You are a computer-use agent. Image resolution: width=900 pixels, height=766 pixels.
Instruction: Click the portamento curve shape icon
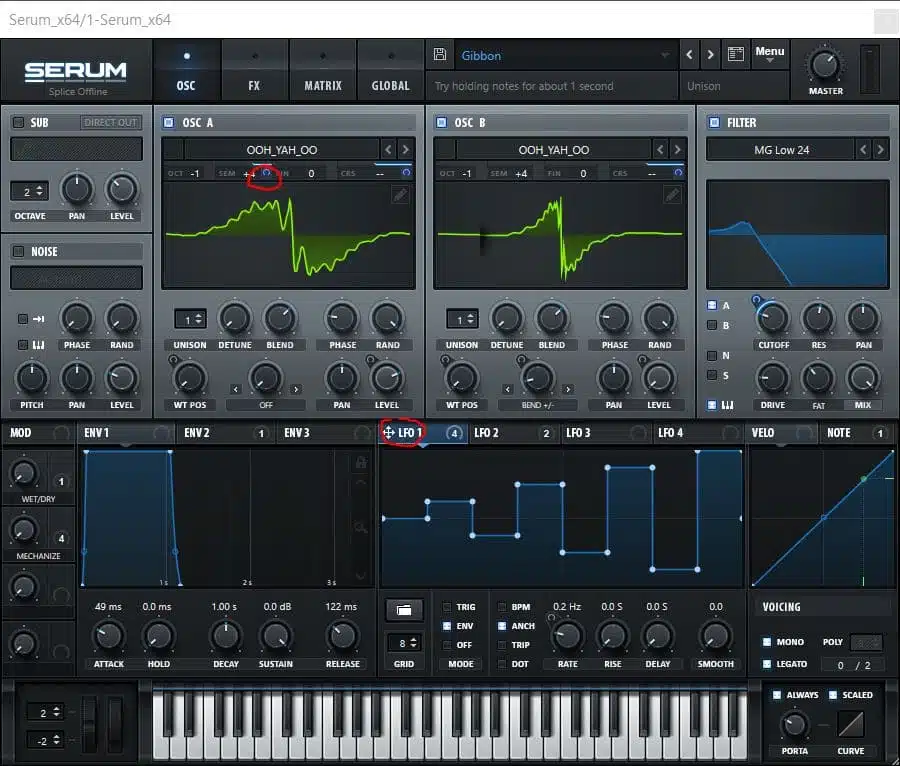(x=851, y=724)
